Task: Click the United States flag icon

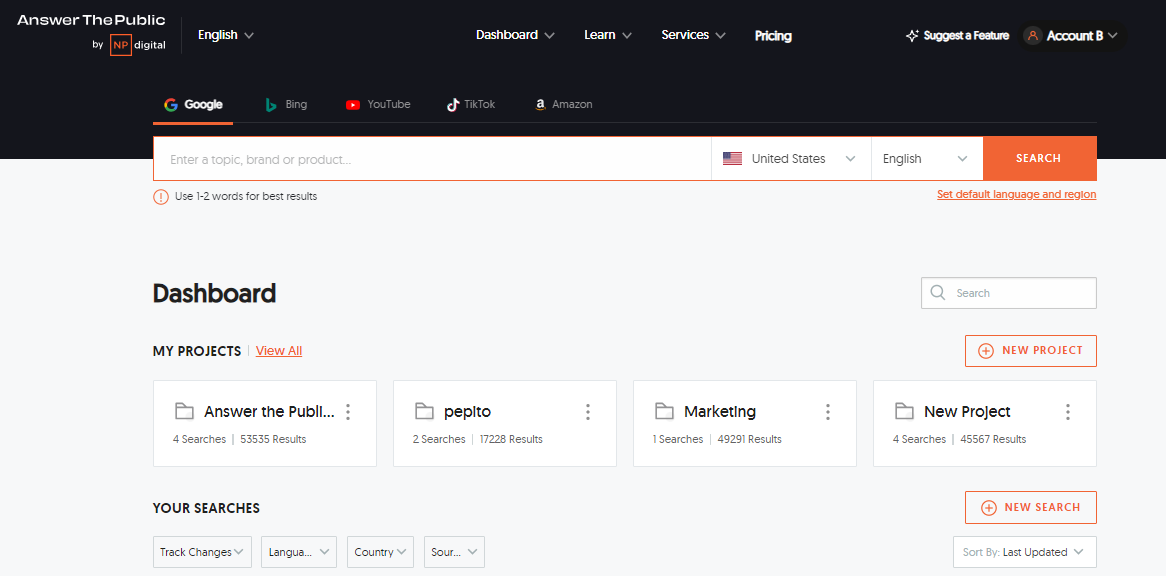Action: [x=732, y=158]
